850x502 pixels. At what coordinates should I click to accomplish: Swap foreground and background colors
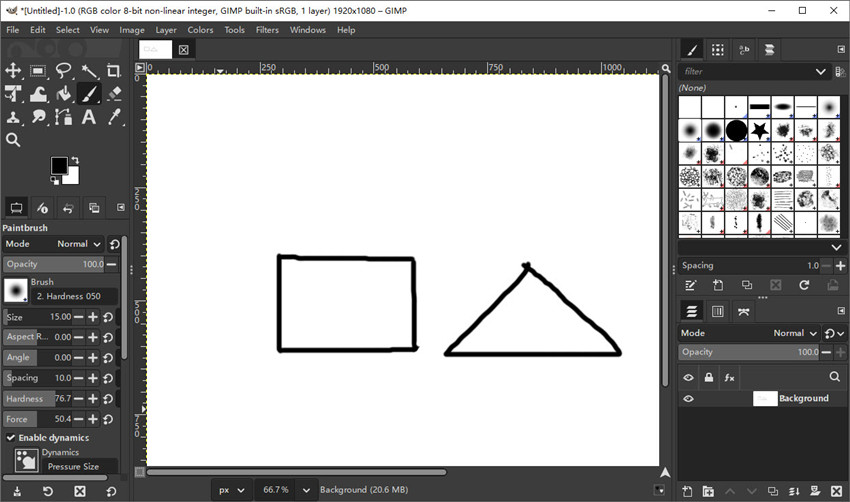tap(75, 160)
